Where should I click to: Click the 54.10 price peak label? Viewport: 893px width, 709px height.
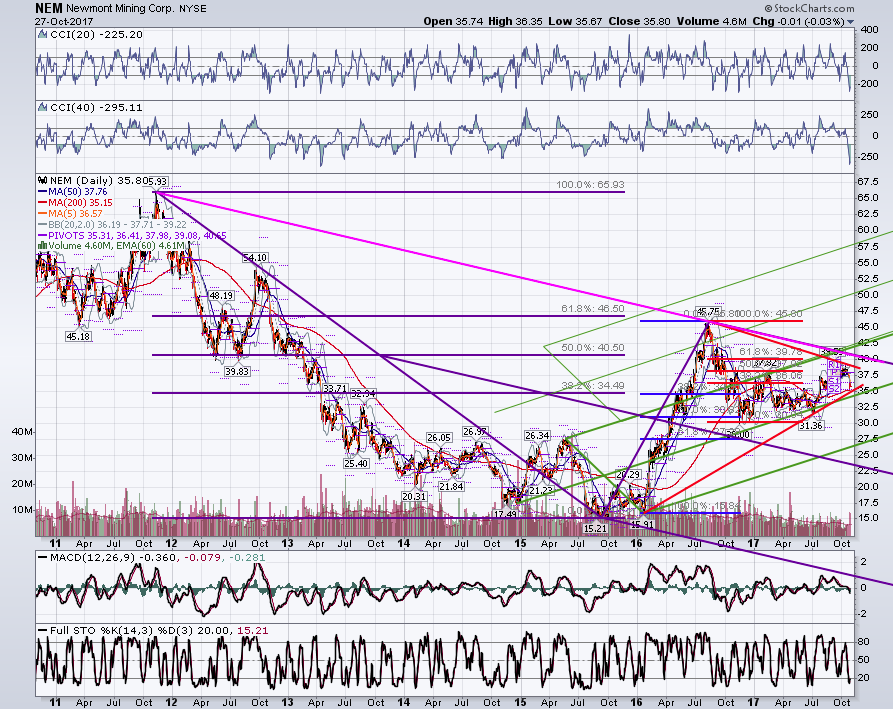tap(255, 257)
